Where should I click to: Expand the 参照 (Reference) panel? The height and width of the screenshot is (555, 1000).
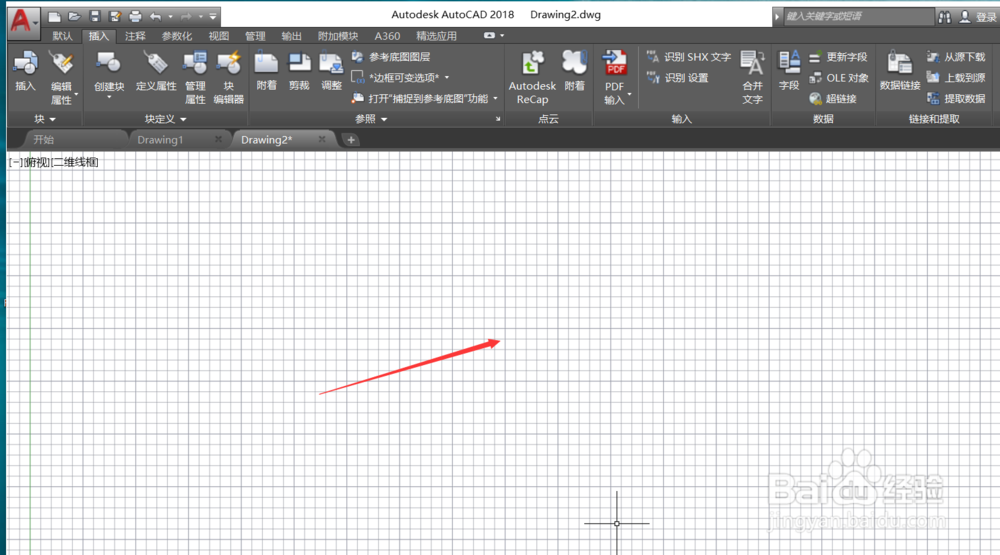(x=371, y=119)
